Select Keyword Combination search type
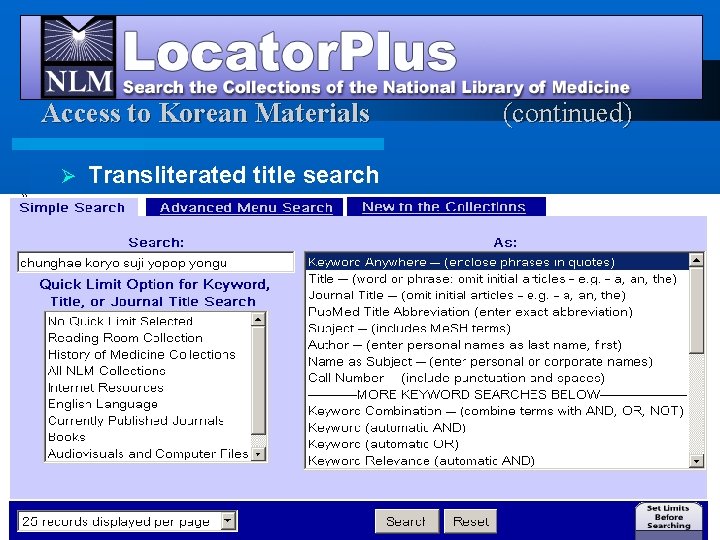This screenshot has width=720, height=540. tap(497, 411)
